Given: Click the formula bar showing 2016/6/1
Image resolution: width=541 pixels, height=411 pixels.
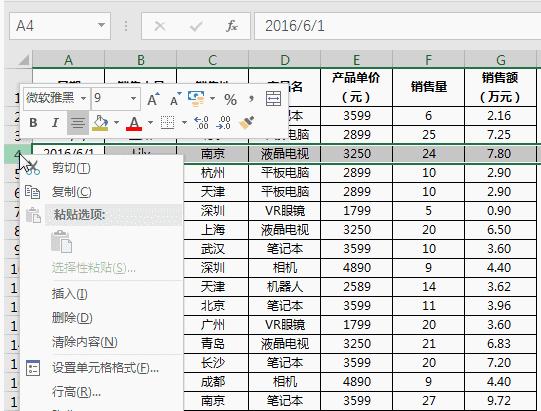Looking at the screenshot, I should (397, 26).
